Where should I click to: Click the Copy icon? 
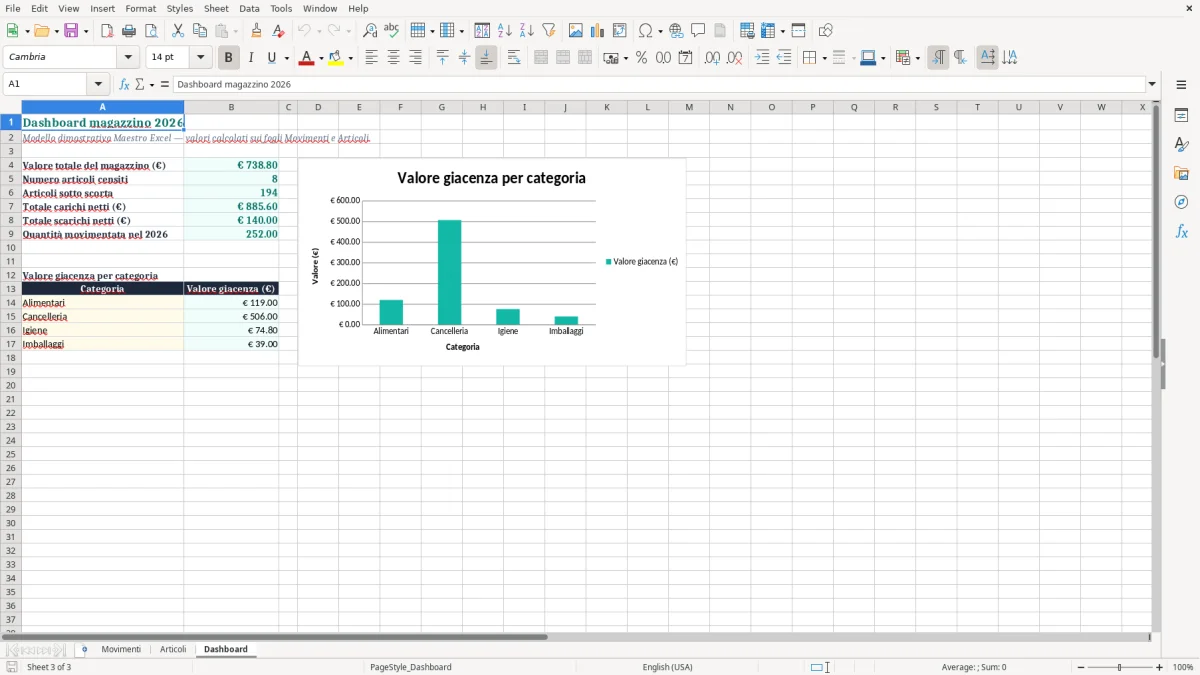pyautogui.click(x=200, y=31)
